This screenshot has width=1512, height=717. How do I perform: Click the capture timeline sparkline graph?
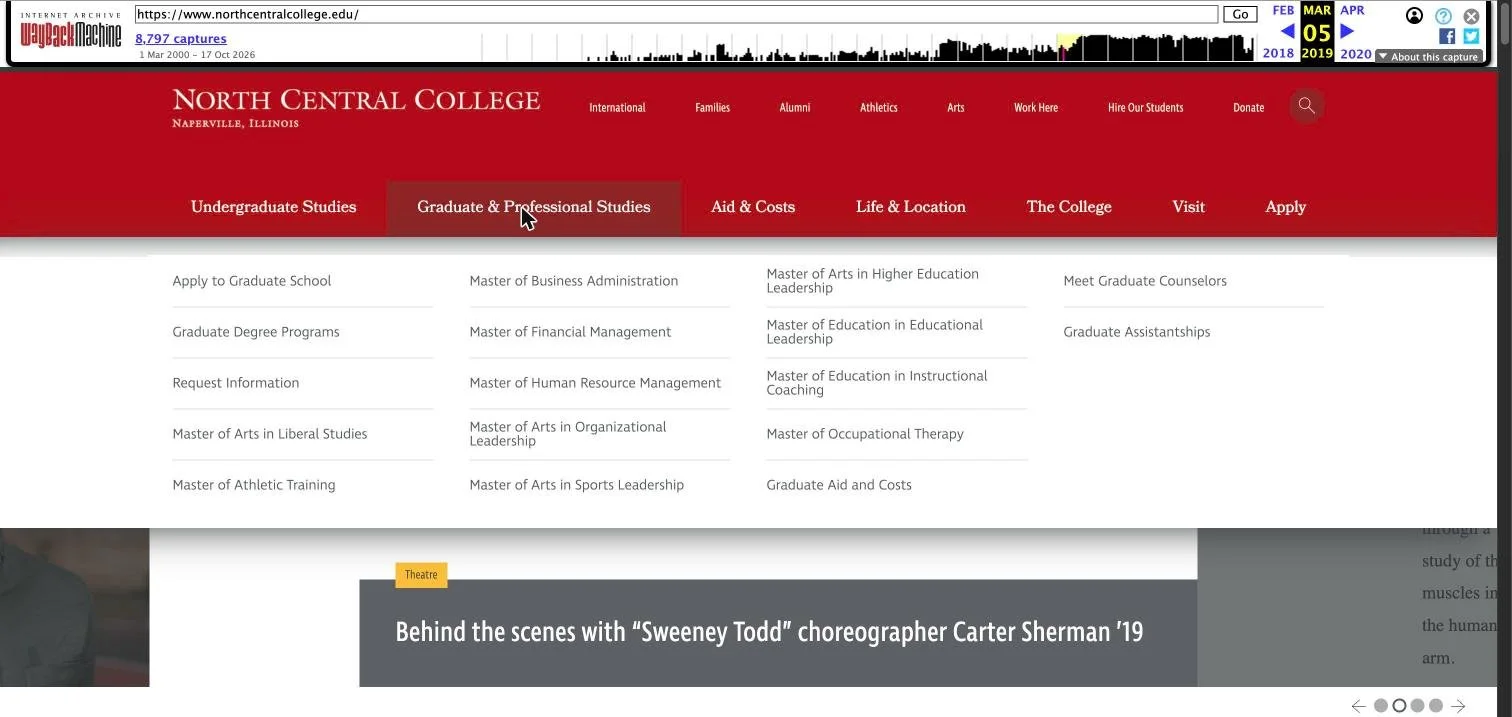tap(868, 47)
